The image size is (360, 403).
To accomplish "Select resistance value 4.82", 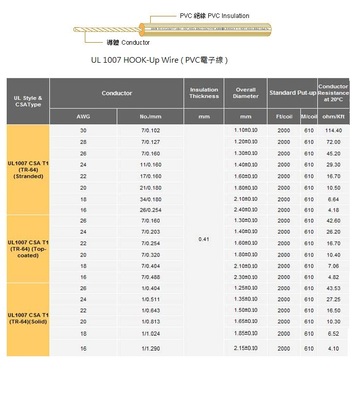I will 333,277.
